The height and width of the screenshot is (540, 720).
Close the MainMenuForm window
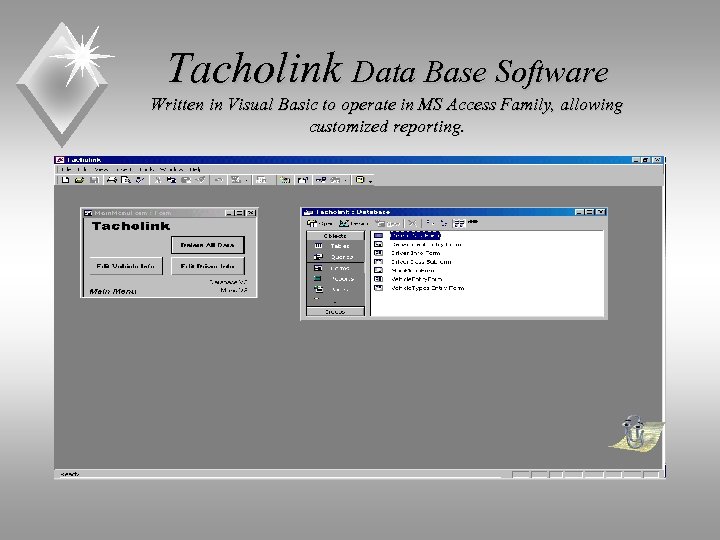(x=251, y=213)
